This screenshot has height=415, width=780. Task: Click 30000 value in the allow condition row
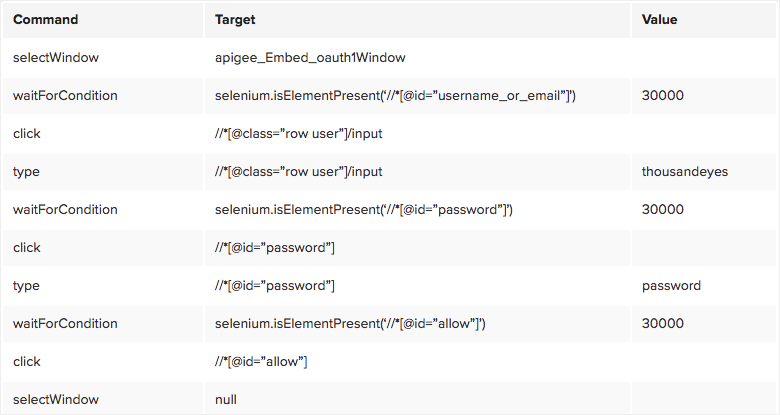coord(663,324)
